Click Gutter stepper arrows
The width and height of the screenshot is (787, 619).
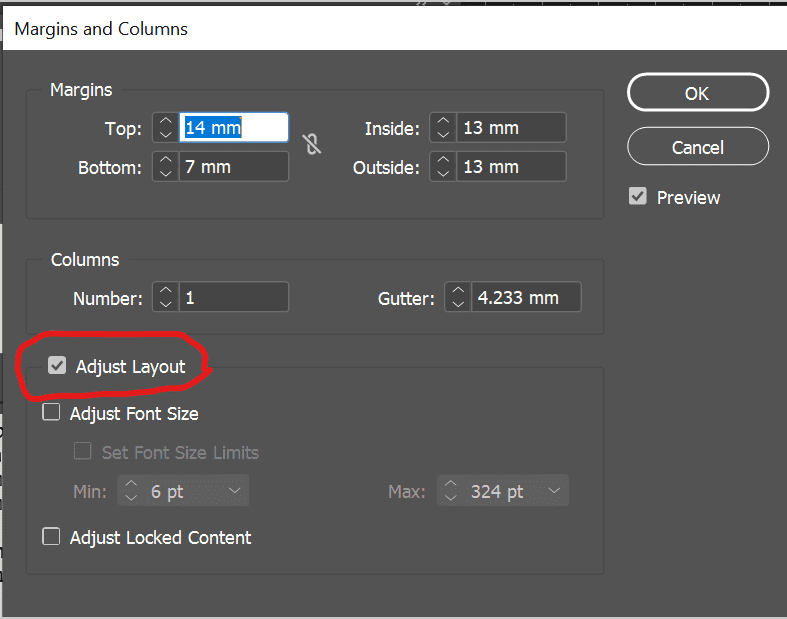pyautogui.click(x=457, y=297)
